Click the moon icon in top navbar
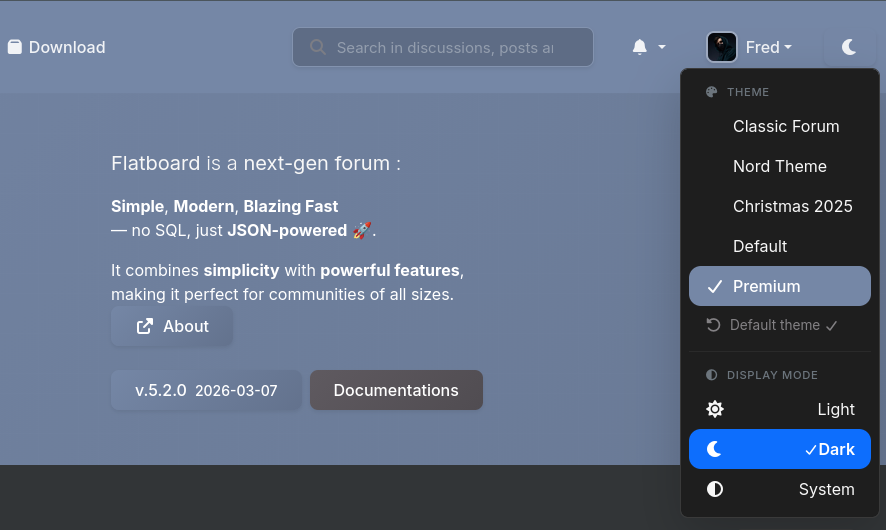This screenshot has height=530, width=886. point(849,47)
